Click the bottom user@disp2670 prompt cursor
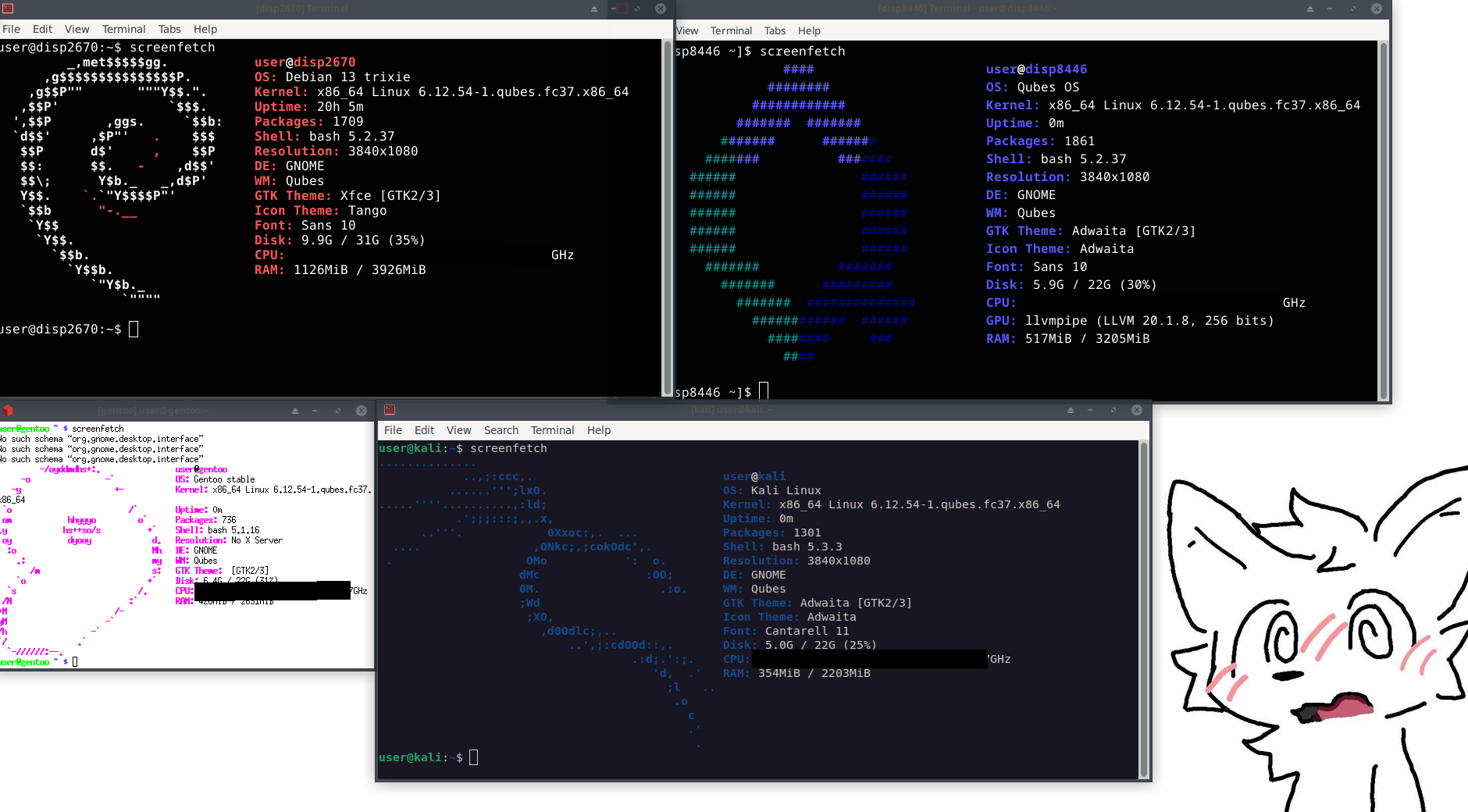This screenshot has width=1468, height=812. [134, 329]
